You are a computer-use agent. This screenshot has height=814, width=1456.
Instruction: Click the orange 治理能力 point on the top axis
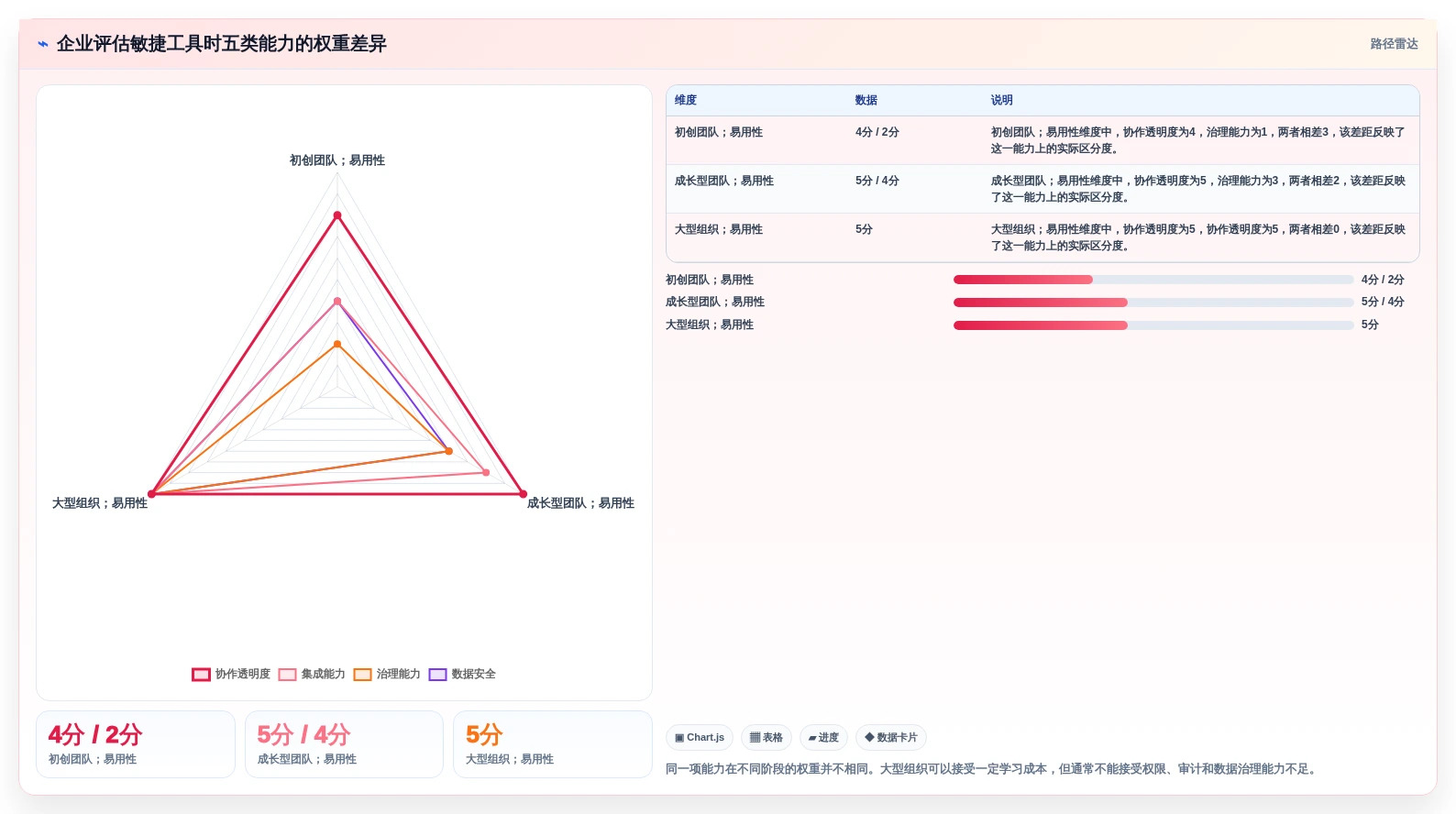(337, 345)
